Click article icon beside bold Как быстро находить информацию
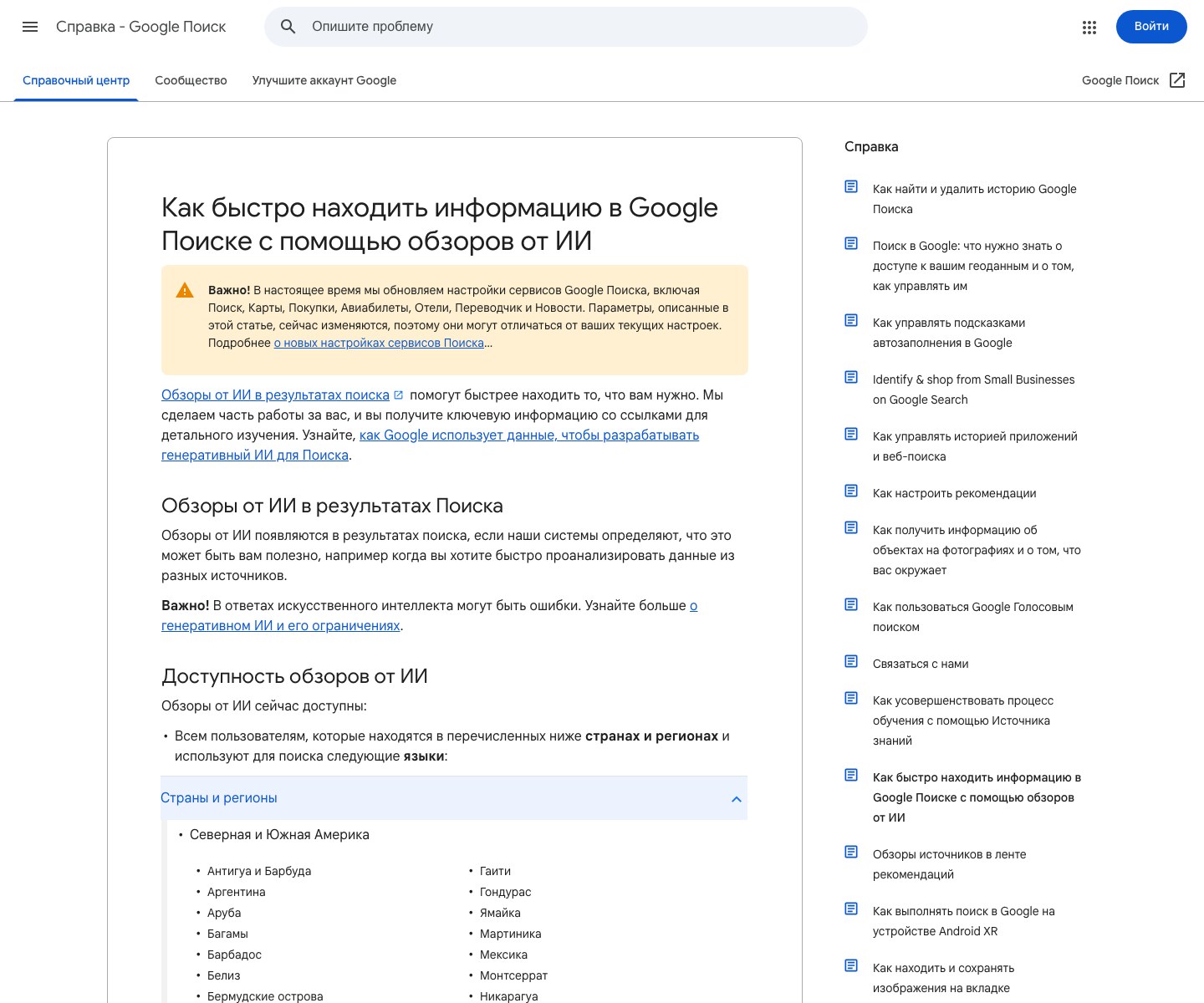Image resolution: width=1204 pixels, height=1003 pixels. (851, 775)
